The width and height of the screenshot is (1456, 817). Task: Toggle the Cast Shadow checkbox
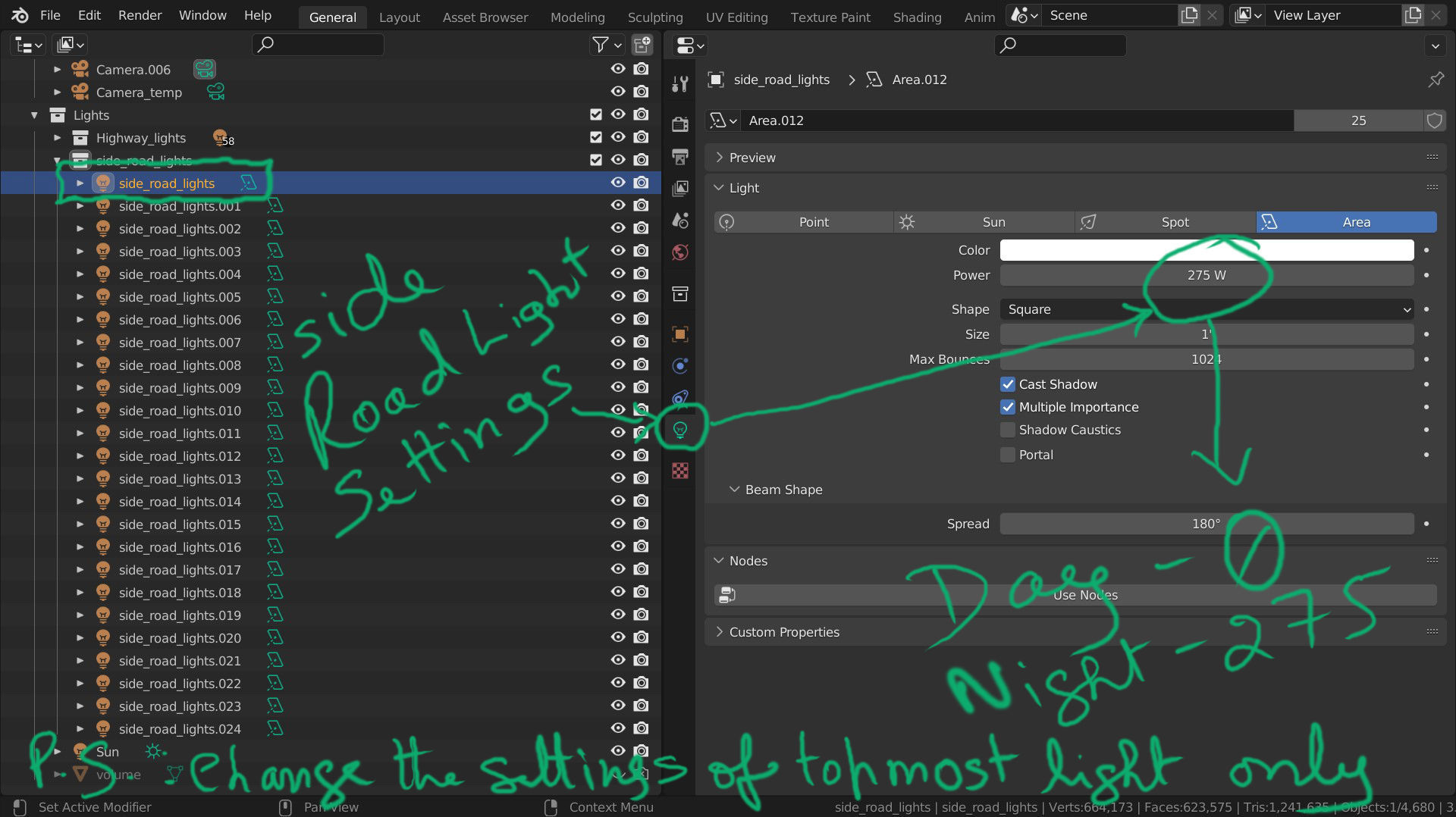pyautogui.click(x=1008, y=384)
